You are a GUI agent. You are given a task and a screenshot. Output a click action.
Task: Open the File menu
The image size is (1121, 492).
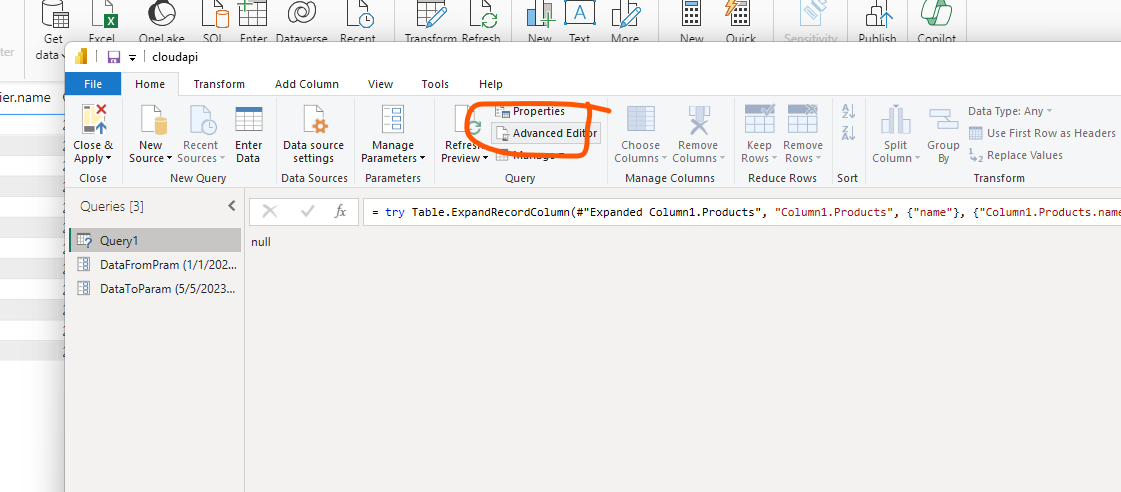point(93,84)
